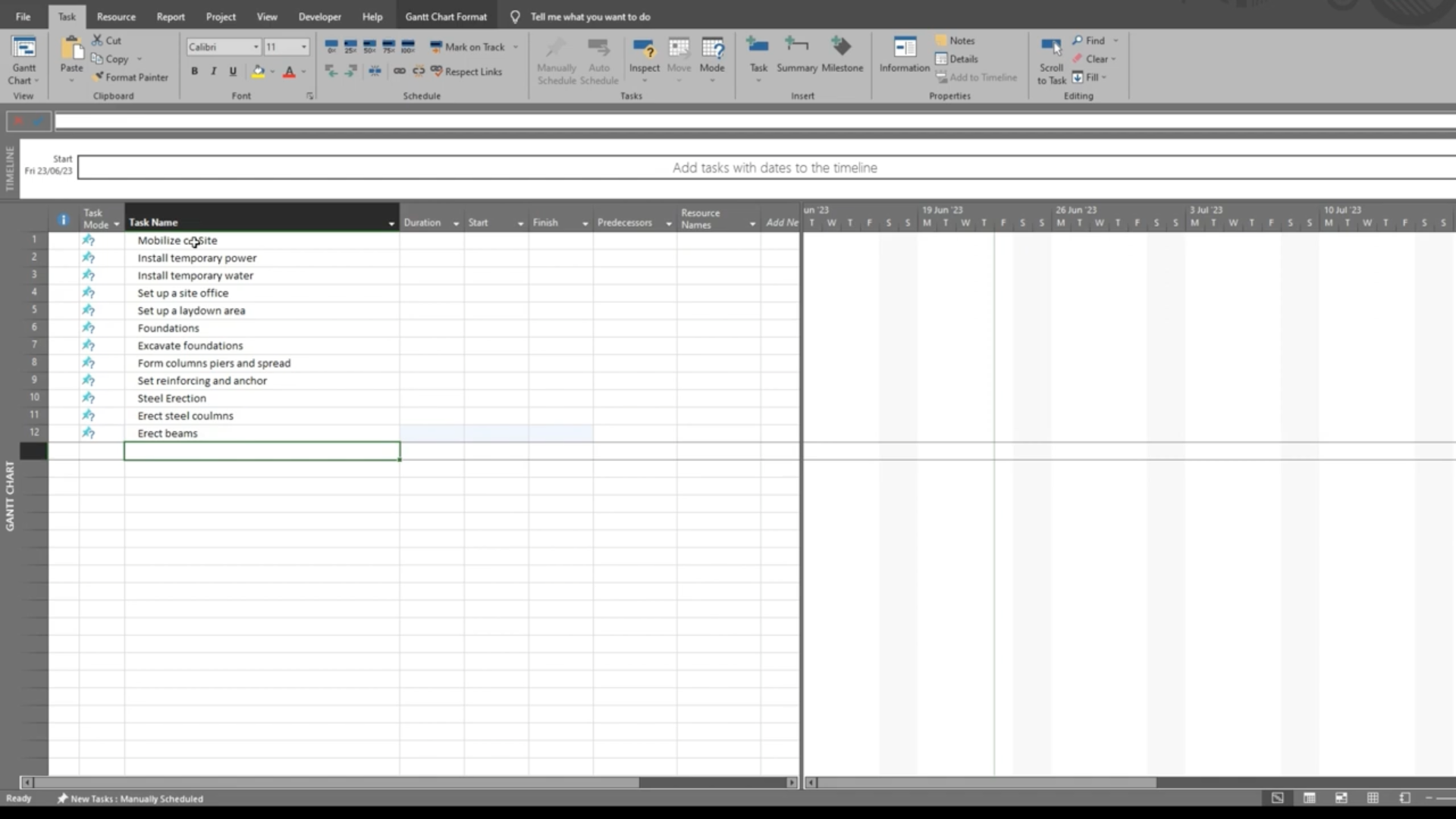The height and width of the screenshot is (819, 1456).
Task: Click the Inspect task icon
Action: [644, 50]
